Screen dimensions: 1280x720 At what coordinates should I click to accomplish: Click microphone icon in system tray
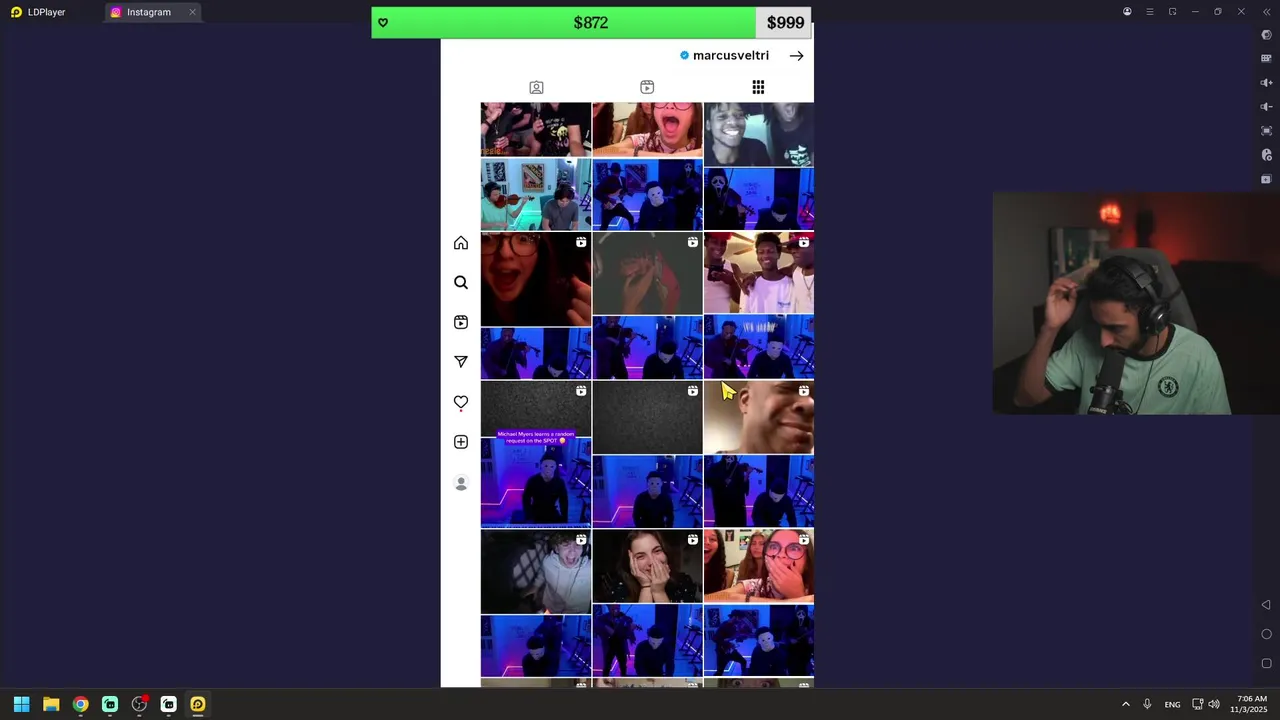(x=1147, y=704)
